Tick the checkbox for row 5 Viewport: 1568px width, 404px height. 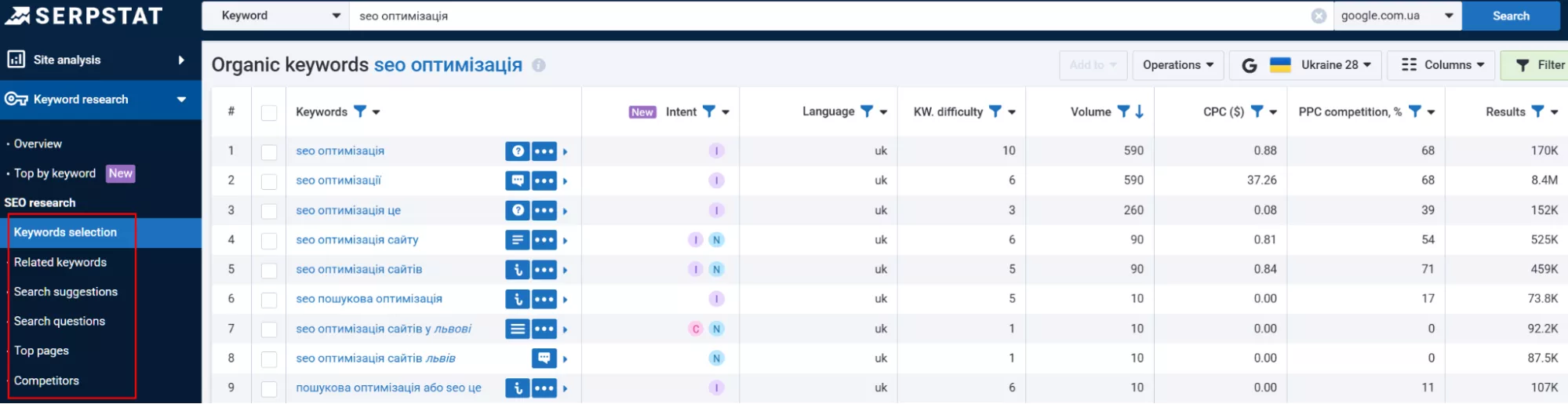[x=269, y=270]
